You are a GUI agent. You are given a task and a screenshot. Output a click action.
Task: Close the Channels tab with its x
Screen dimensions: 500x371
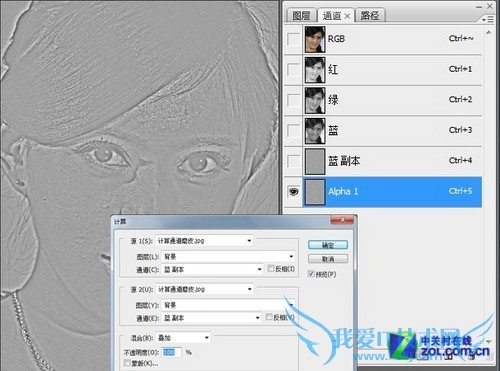[347, 16]
